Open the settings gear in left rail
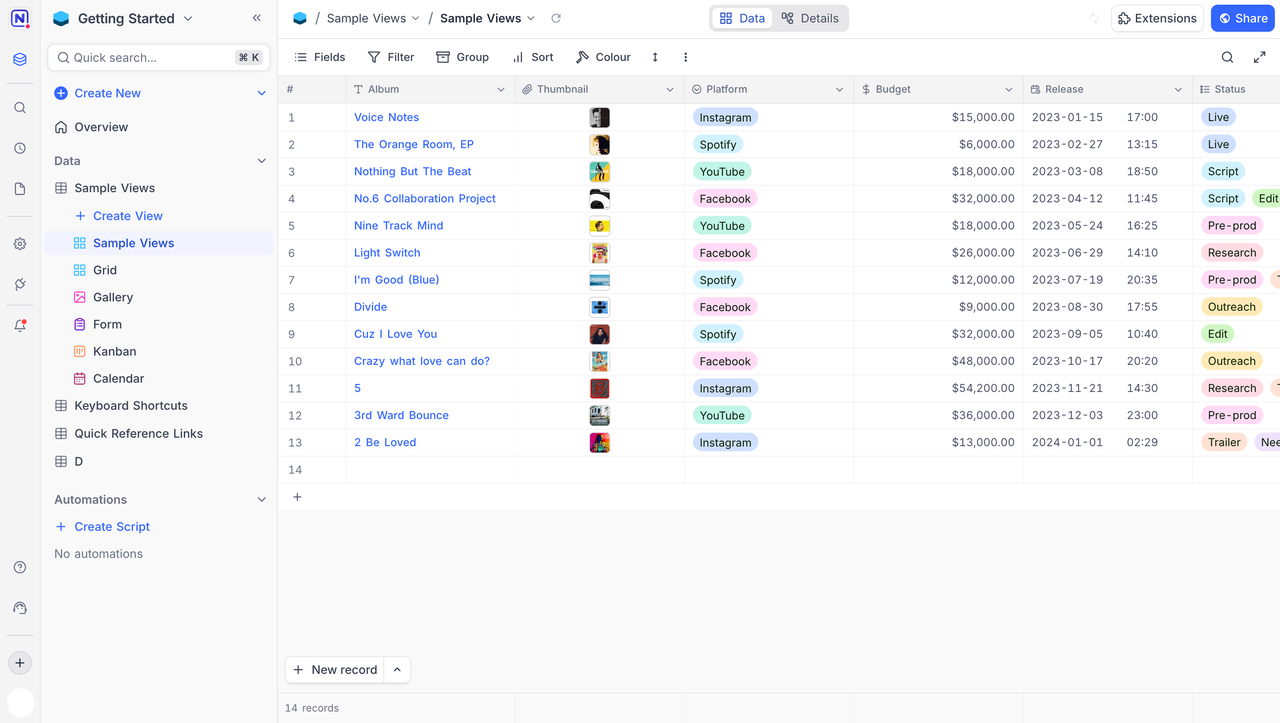 pyautogui.click(x=20, y=244)
